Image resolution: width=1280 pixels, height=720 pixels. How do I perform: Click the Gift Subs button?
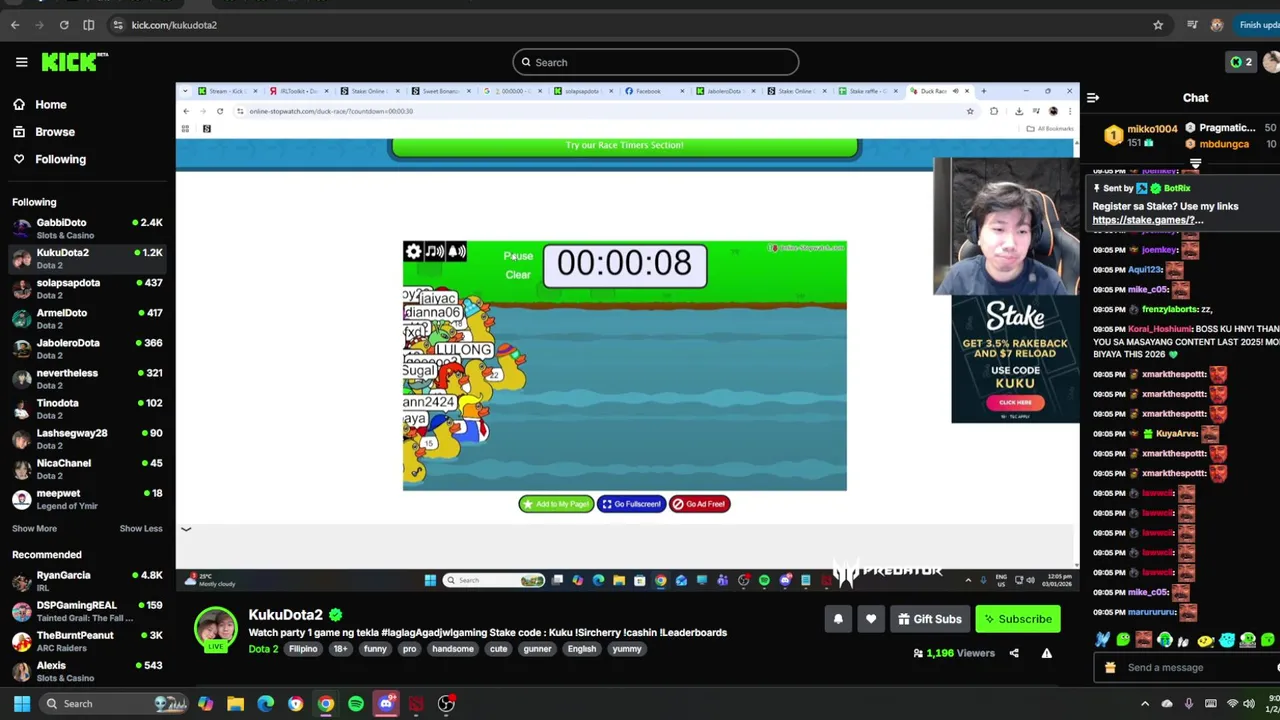[929, 619]
